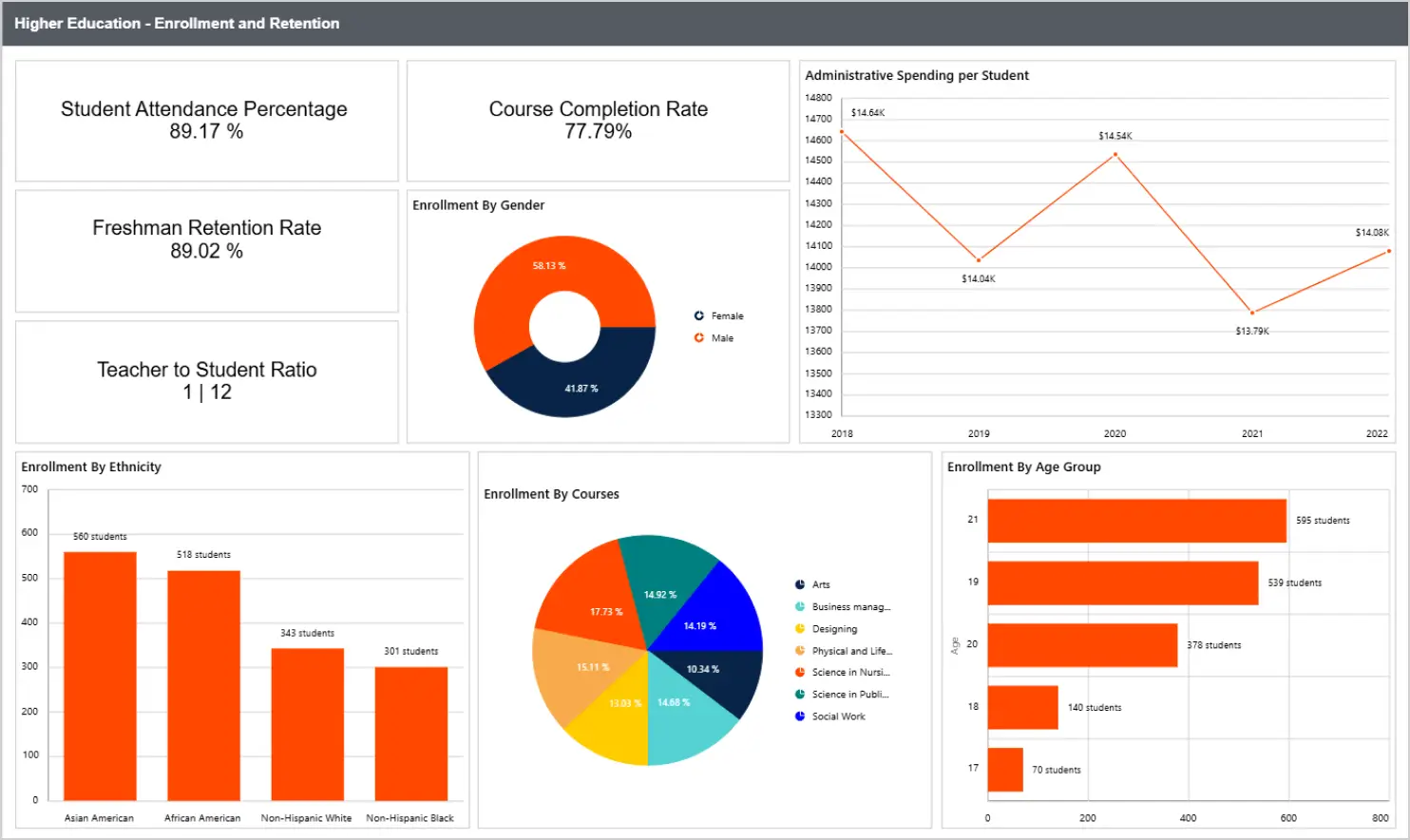The width and height of the screenshot is (1410, 840).
Task: Click the Age axis title
Action: click(955, 645)
